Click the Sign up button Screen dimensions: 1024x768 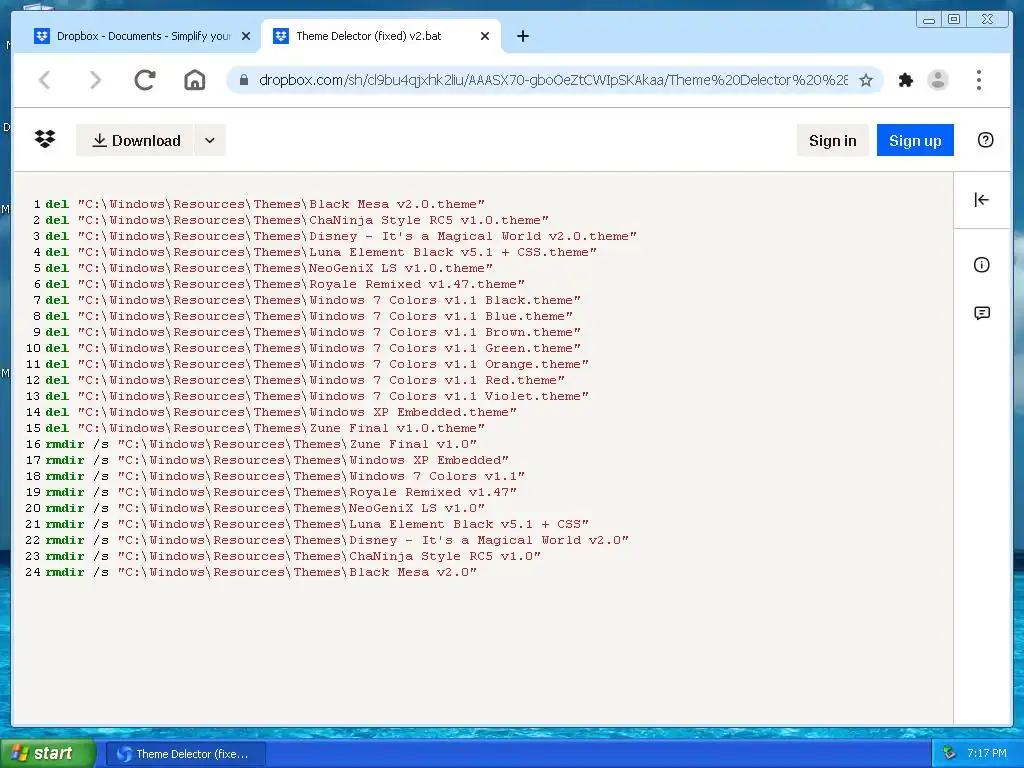pyautogui.click(x=914, y=140)
